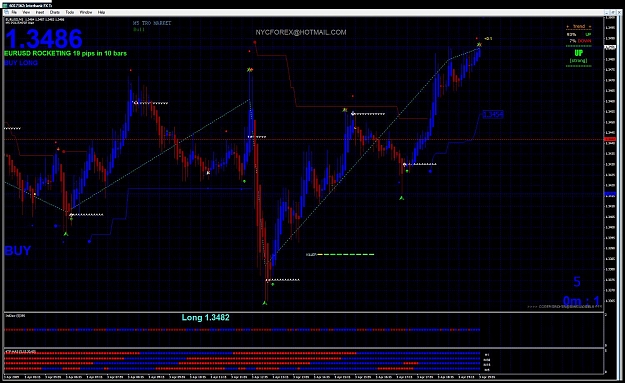625x383 pixels.
Task: Open the Help menu
Action: [101, 12]
